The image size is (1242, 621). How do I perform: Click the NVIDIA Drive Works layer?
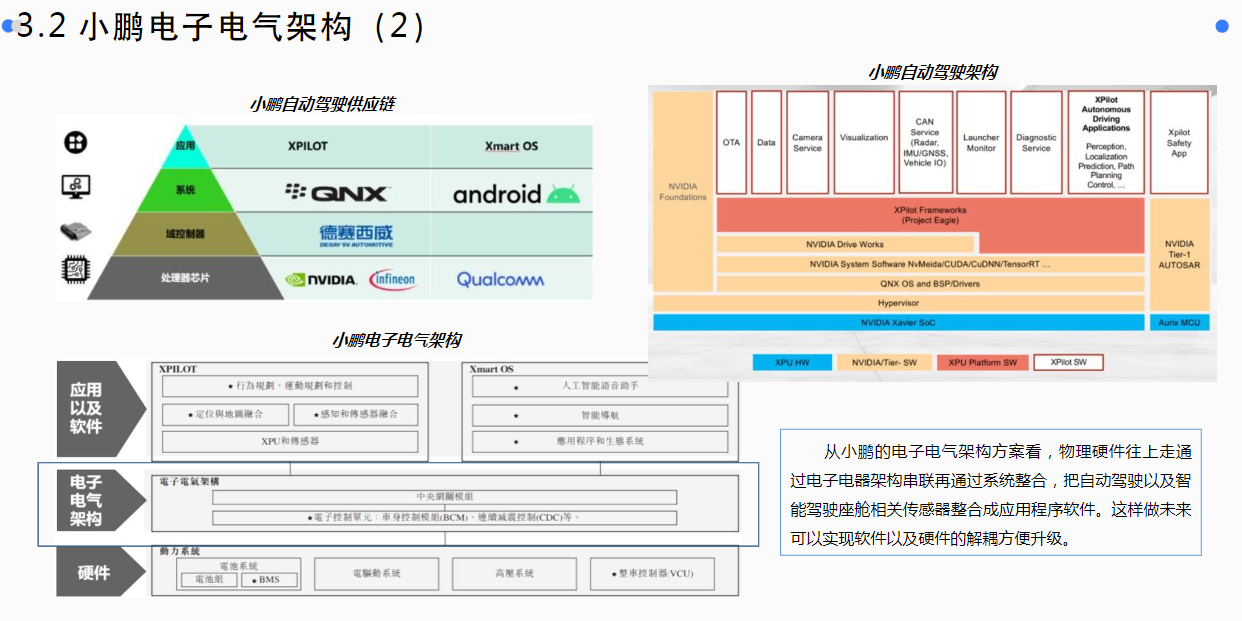[845, 244]
